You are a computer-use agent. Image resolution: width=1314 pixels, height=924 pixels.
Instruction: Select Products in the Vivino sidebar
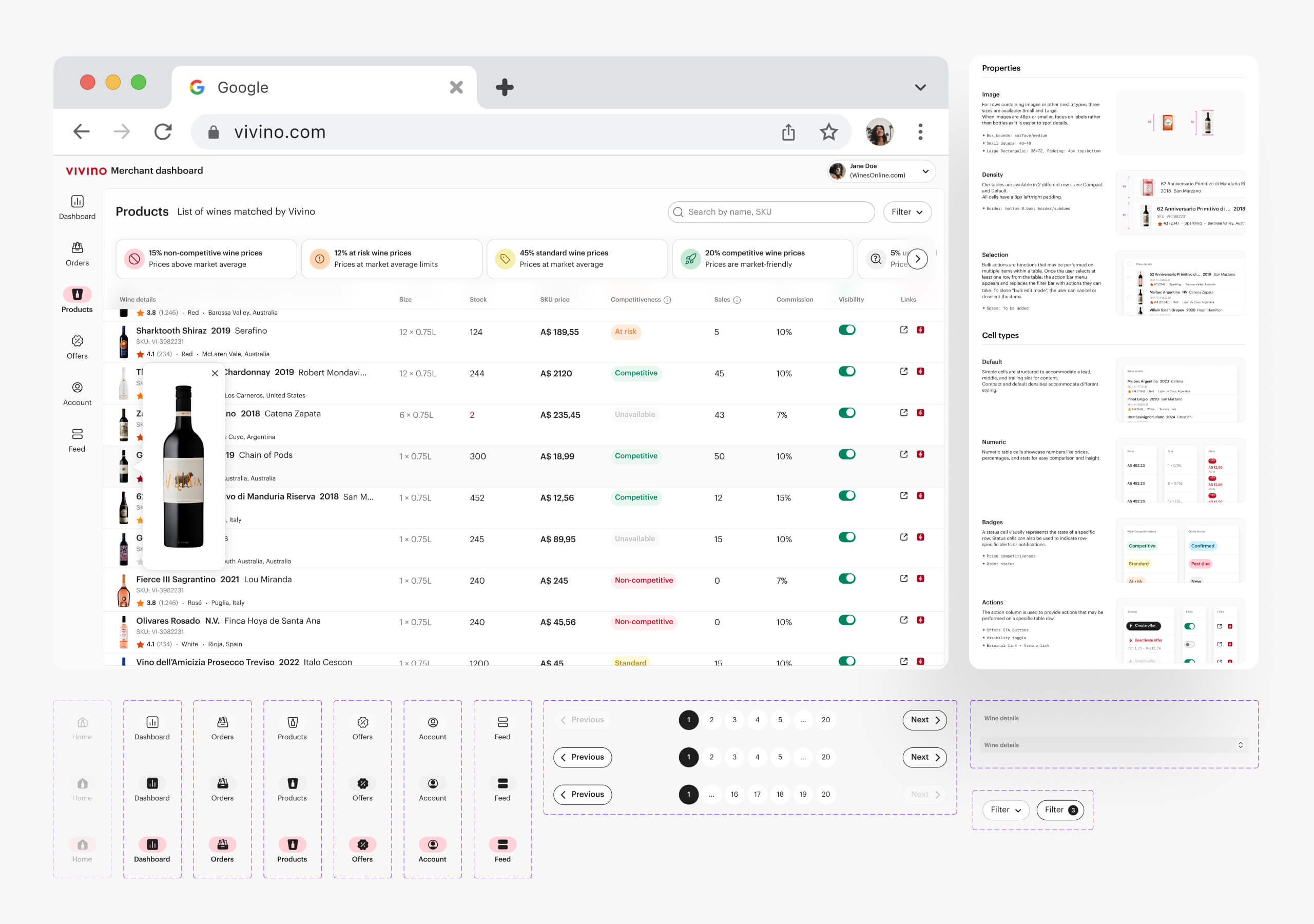[78, 301]
